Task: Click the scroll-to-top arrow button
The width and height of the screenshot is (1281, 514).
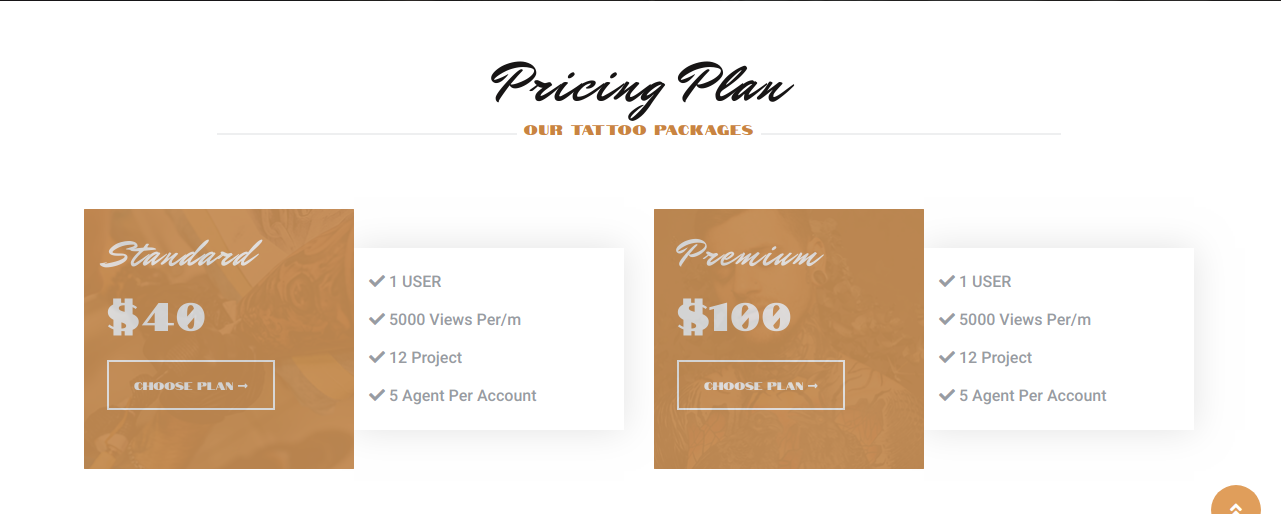Action: tap(1236, 503)
